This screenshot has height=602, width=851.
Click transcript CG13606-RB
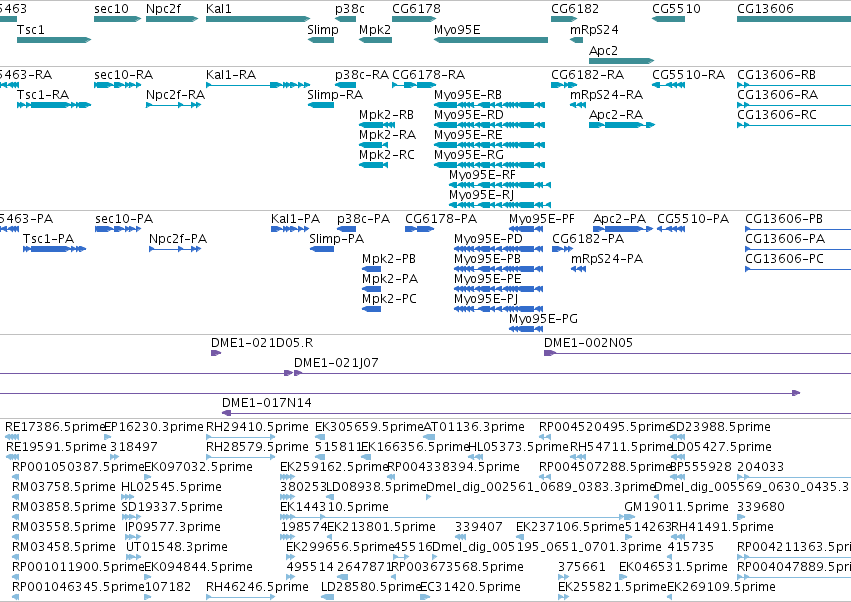(794, 85)
